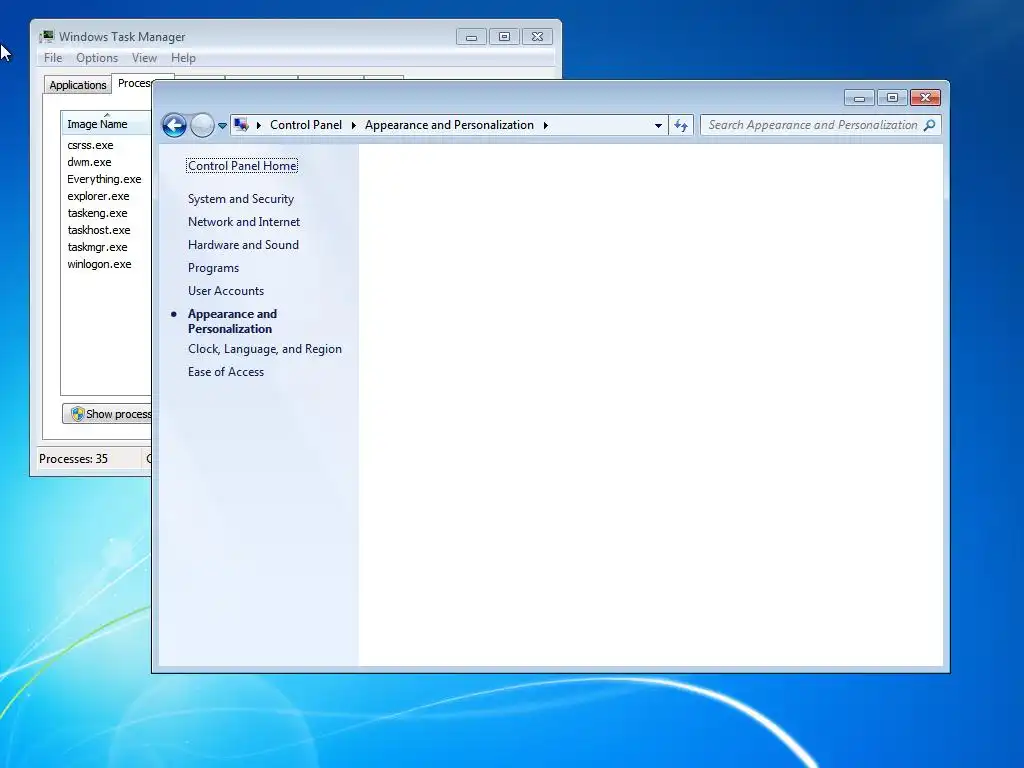
Task: Click Show processes from all users button
Action: (x=107, y=413)
